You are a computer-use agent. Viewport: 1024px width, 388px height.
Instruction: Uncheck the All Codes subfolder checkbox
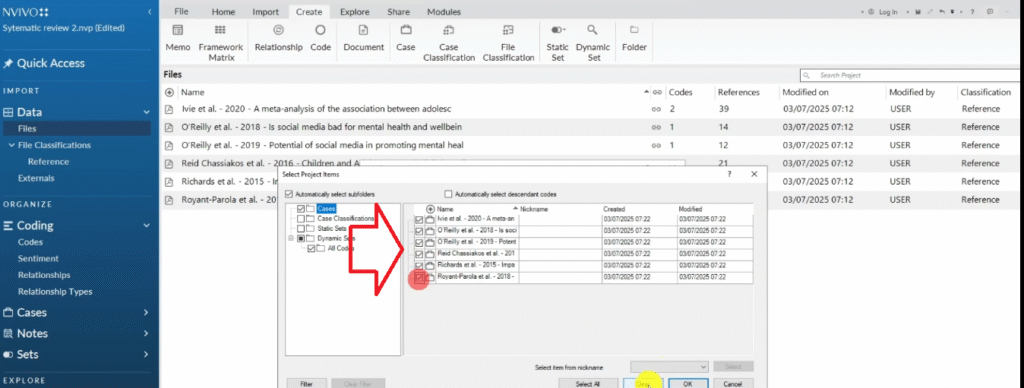(311, 249)
